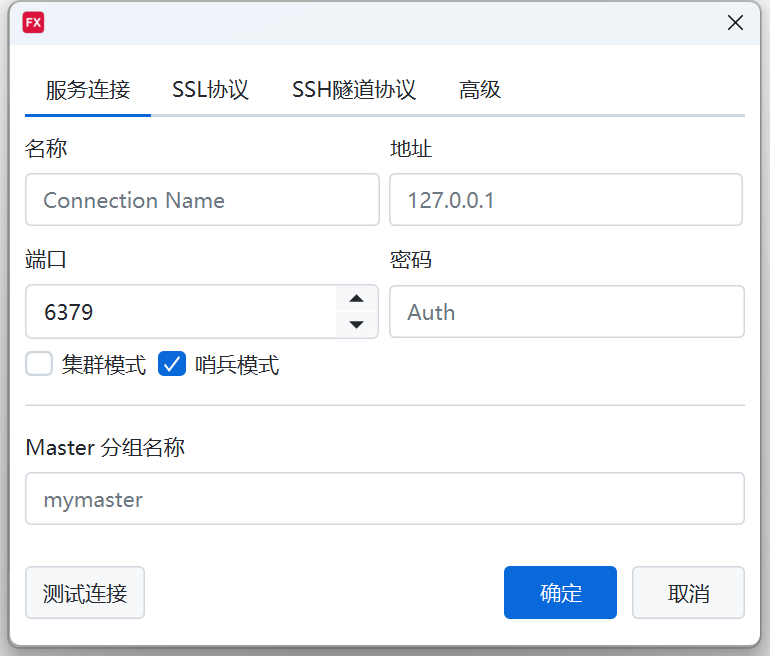The width and height of the screenshot is (770, 656).
Task: Click the mymaster group name field
Action: pos(384,499)
